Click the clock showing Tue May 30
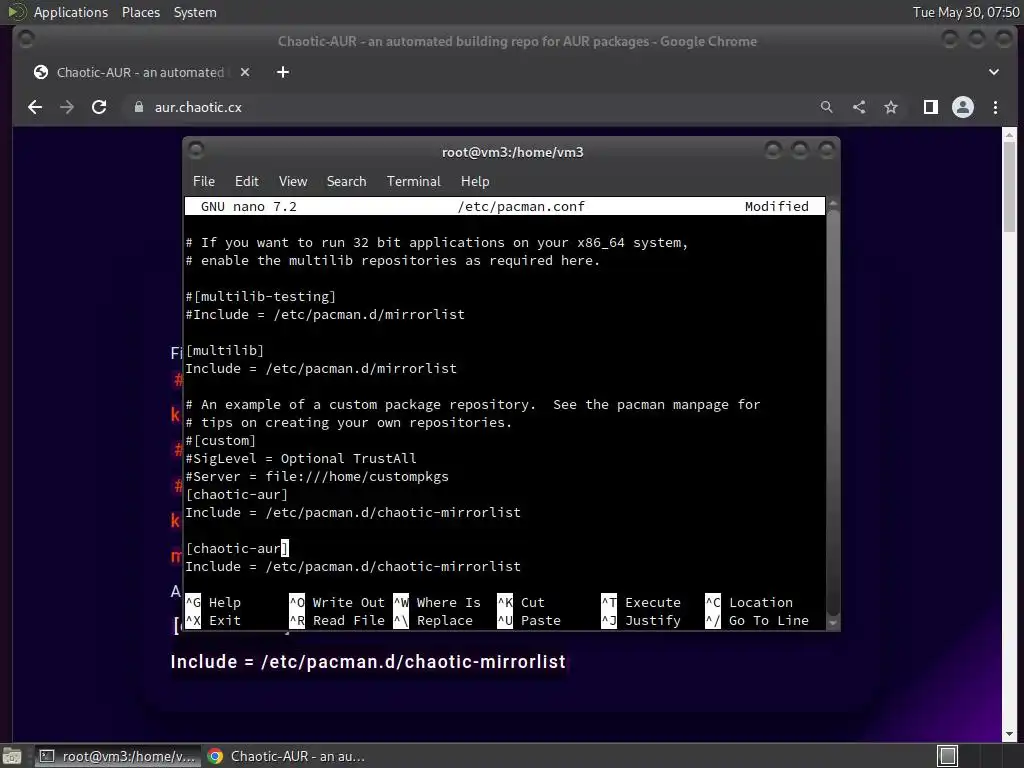 (x=966, y=12)
